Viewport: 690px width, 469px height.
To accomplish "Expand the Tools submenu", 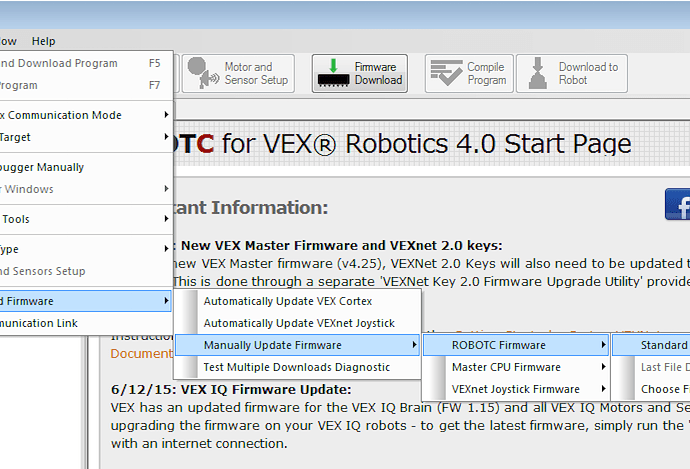I will pos(85,219).
